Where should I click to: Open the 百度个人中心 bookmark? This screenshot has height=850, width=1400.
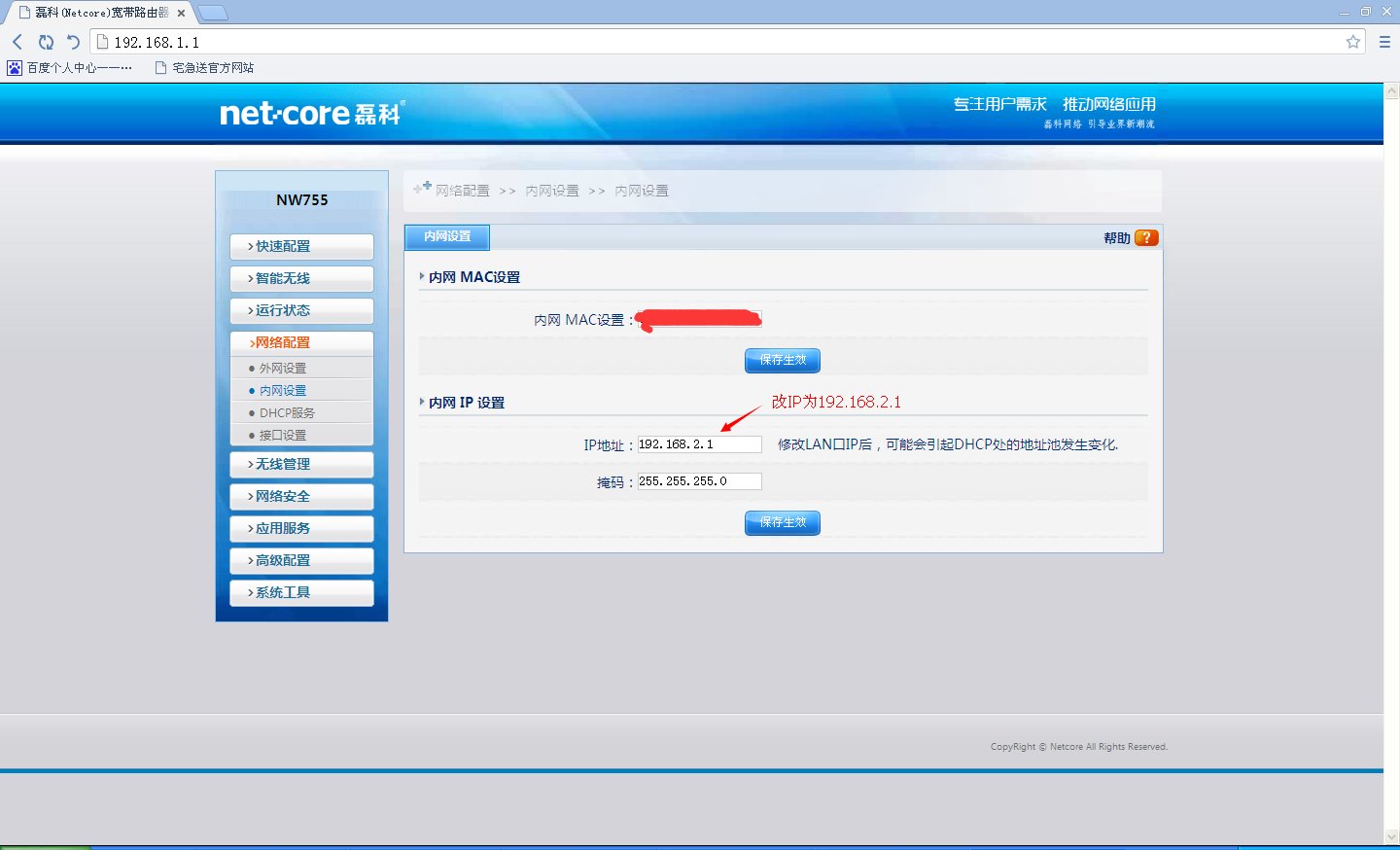(x=70, y=68)
